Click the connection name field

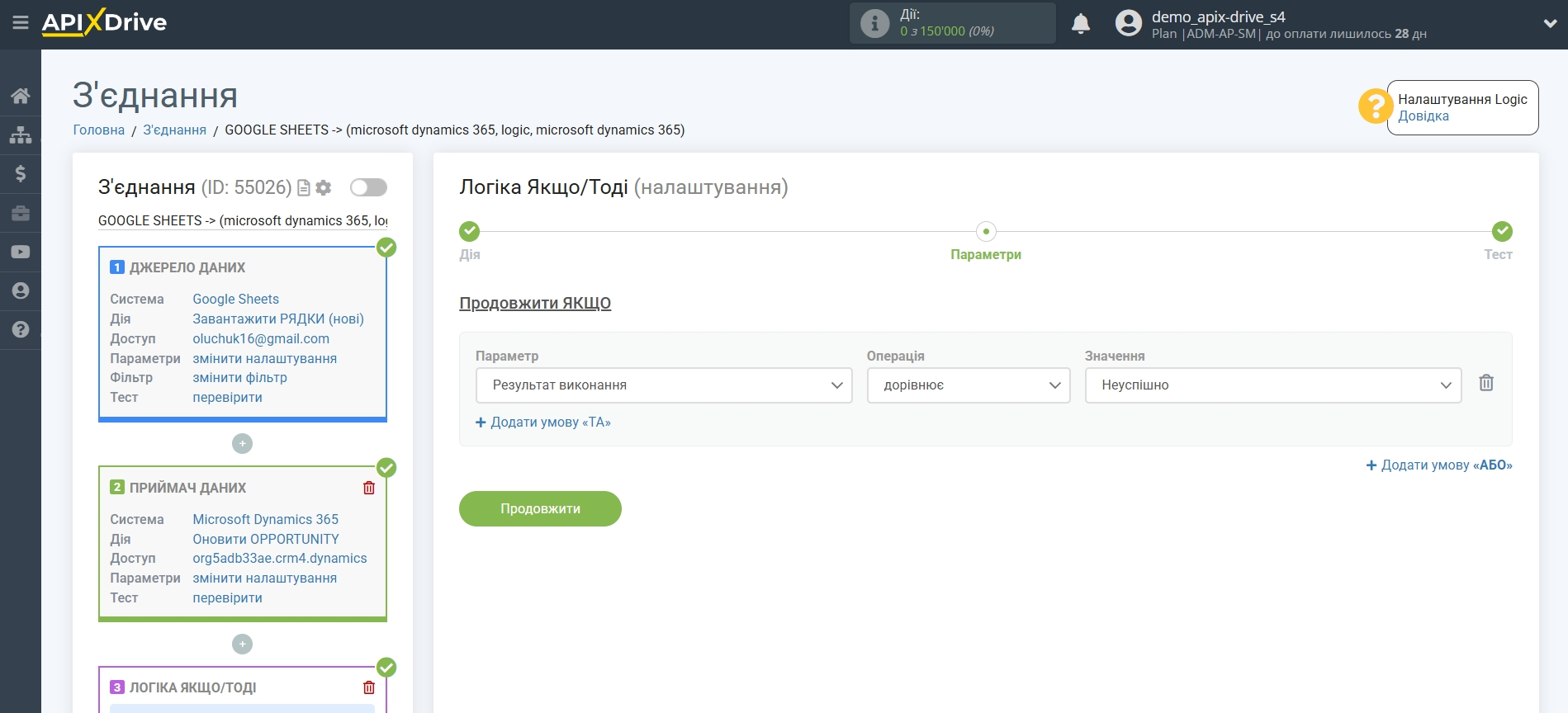pos(243,221)
